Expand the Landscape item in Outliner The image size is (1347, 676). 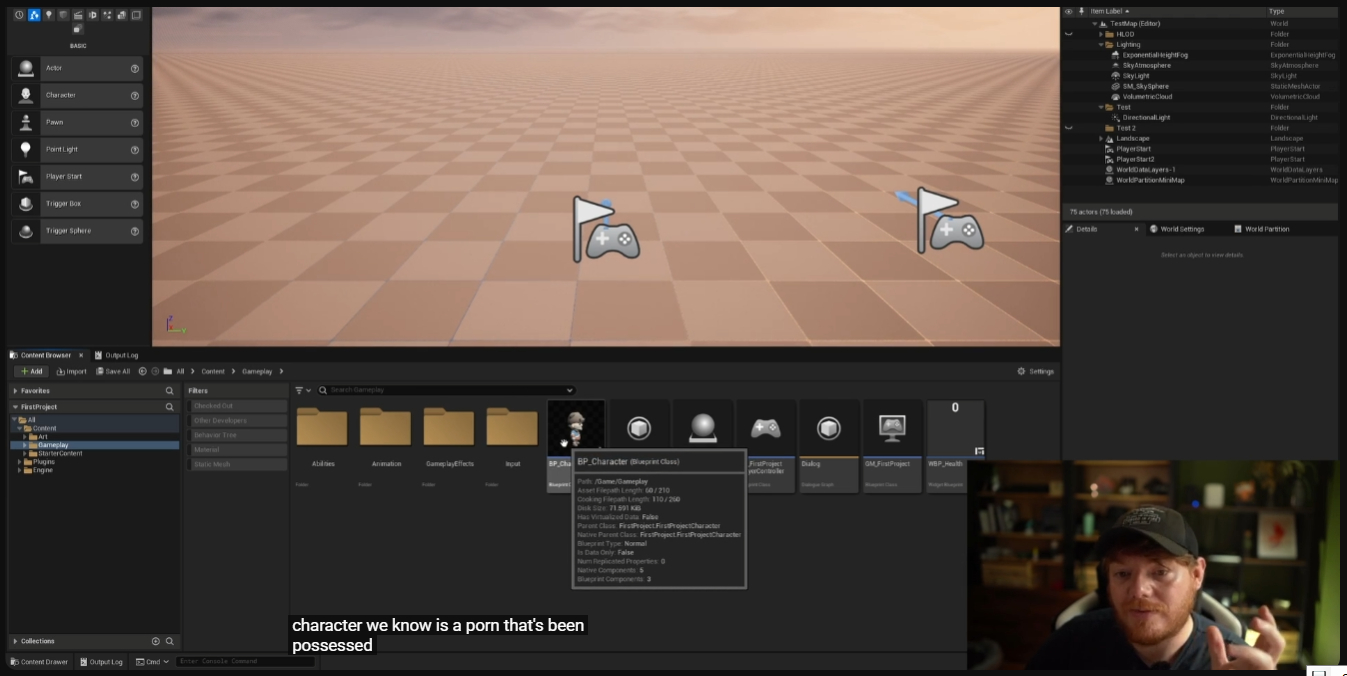[1101, 139]
